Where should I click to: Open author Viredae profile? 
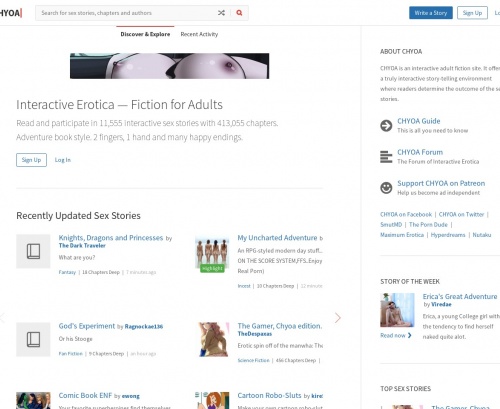pyautogui.click(x=441, y=305)
